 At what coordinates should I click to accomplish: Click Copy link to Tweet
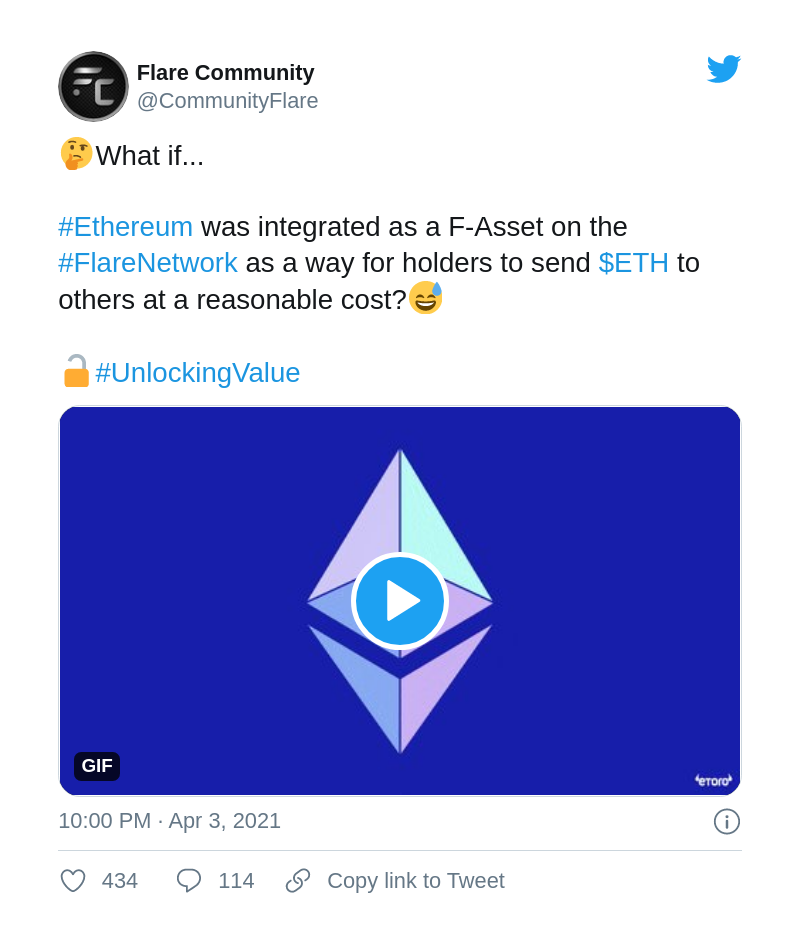(x=415, y=881)
